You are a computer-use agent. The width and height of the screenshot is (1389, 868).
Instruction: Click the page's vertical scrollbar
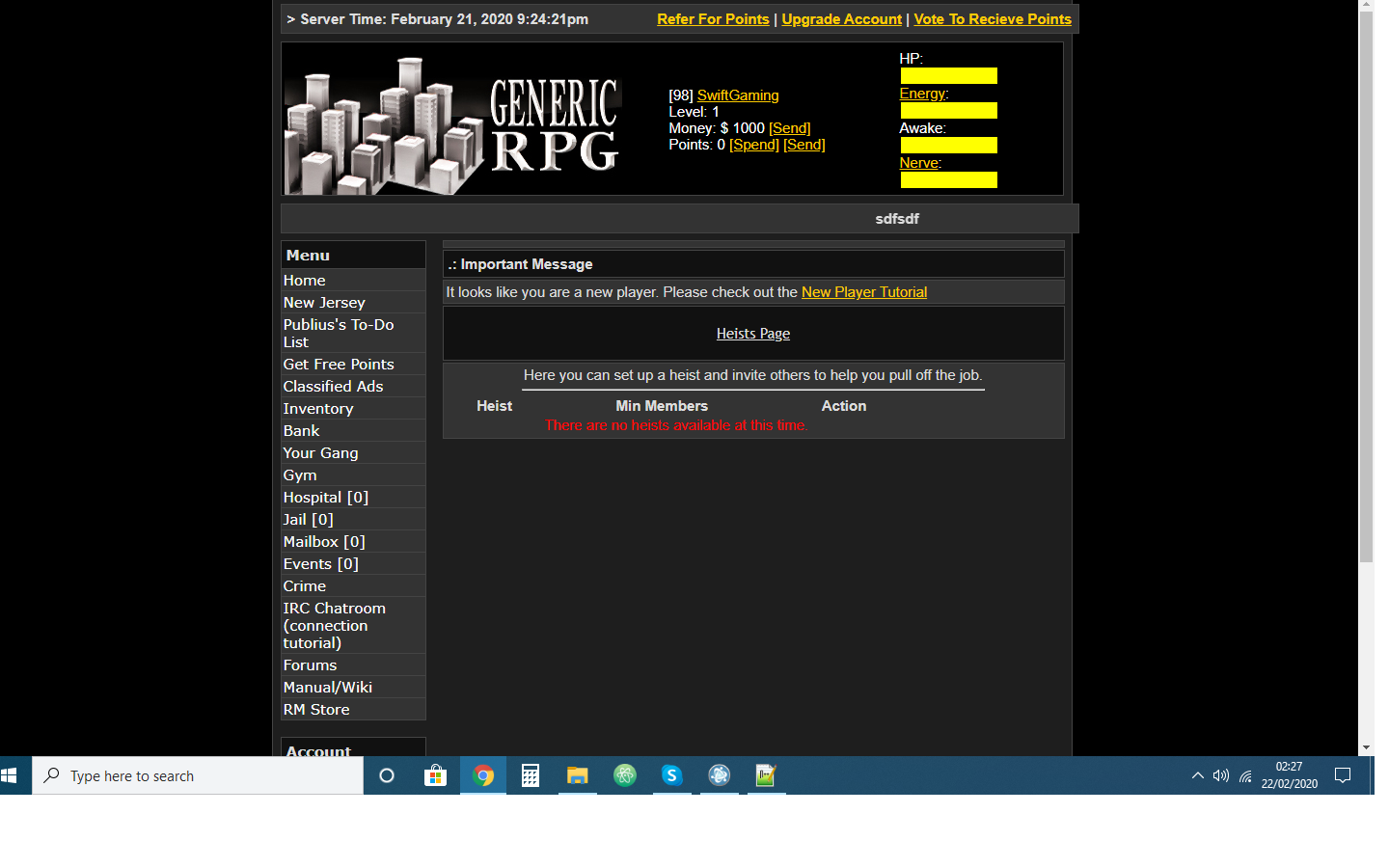(x=1366, y=289)
